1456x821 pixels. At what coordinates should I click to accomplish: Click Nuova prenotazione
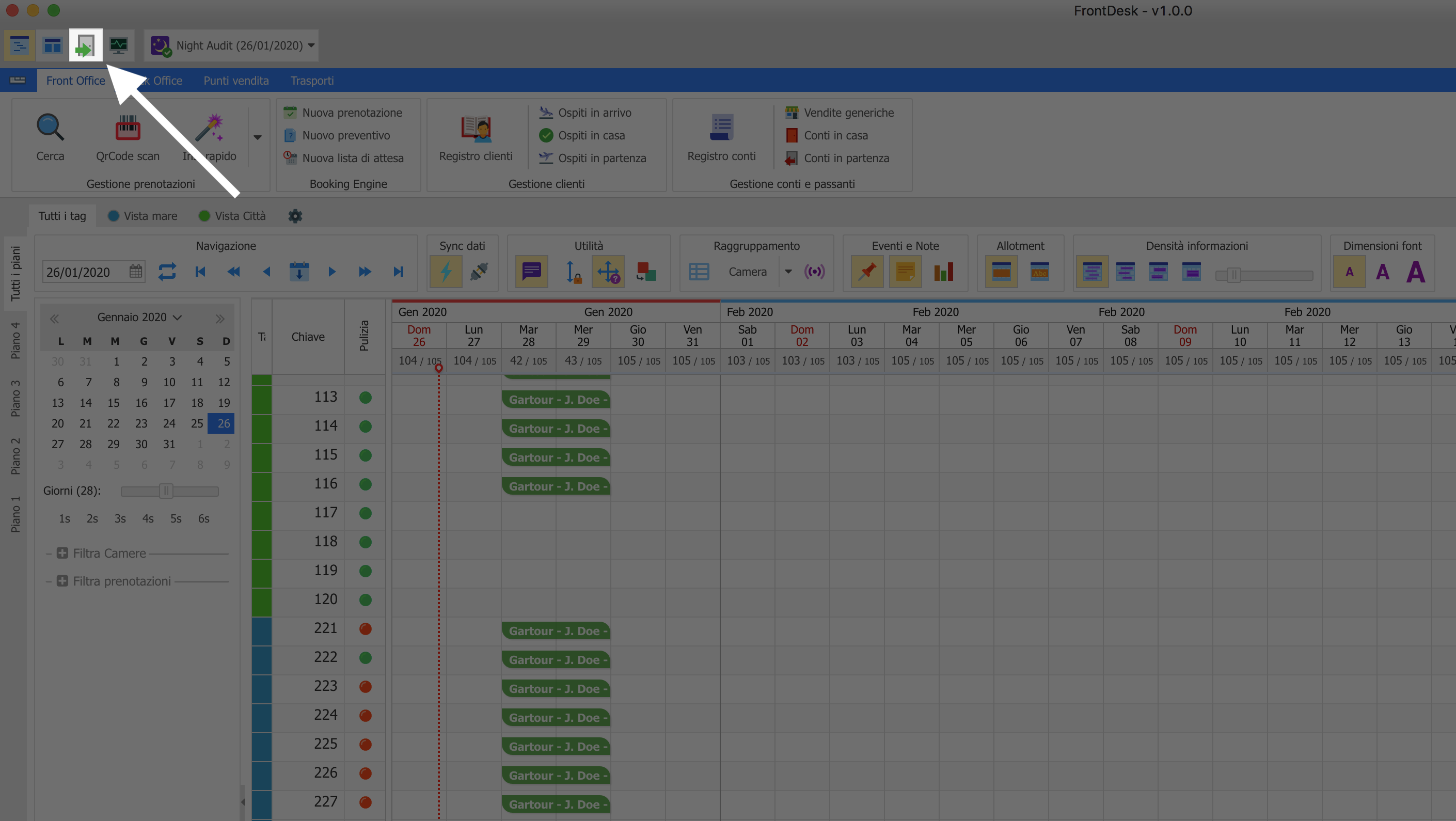(x=352, y=113)
